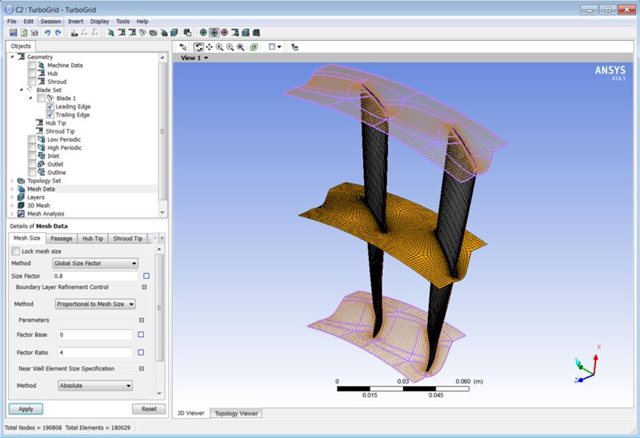Open the Session menu
640x438 pixels.
(51, 21)
